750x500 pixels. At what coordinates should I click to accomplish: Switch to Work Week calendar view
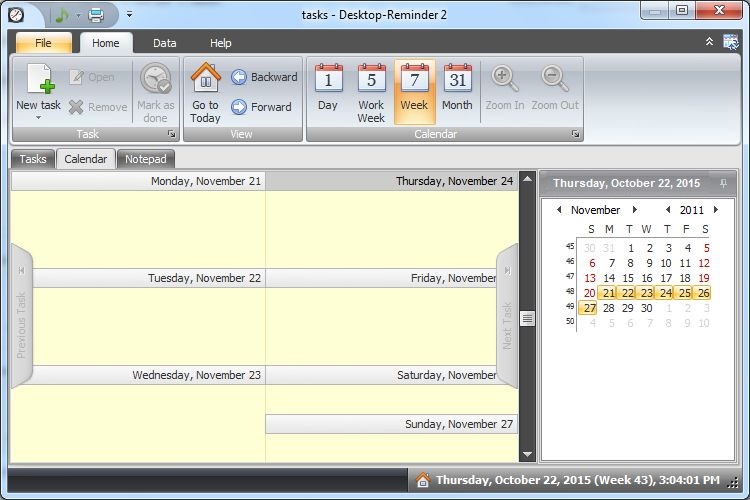click(371, 92)
